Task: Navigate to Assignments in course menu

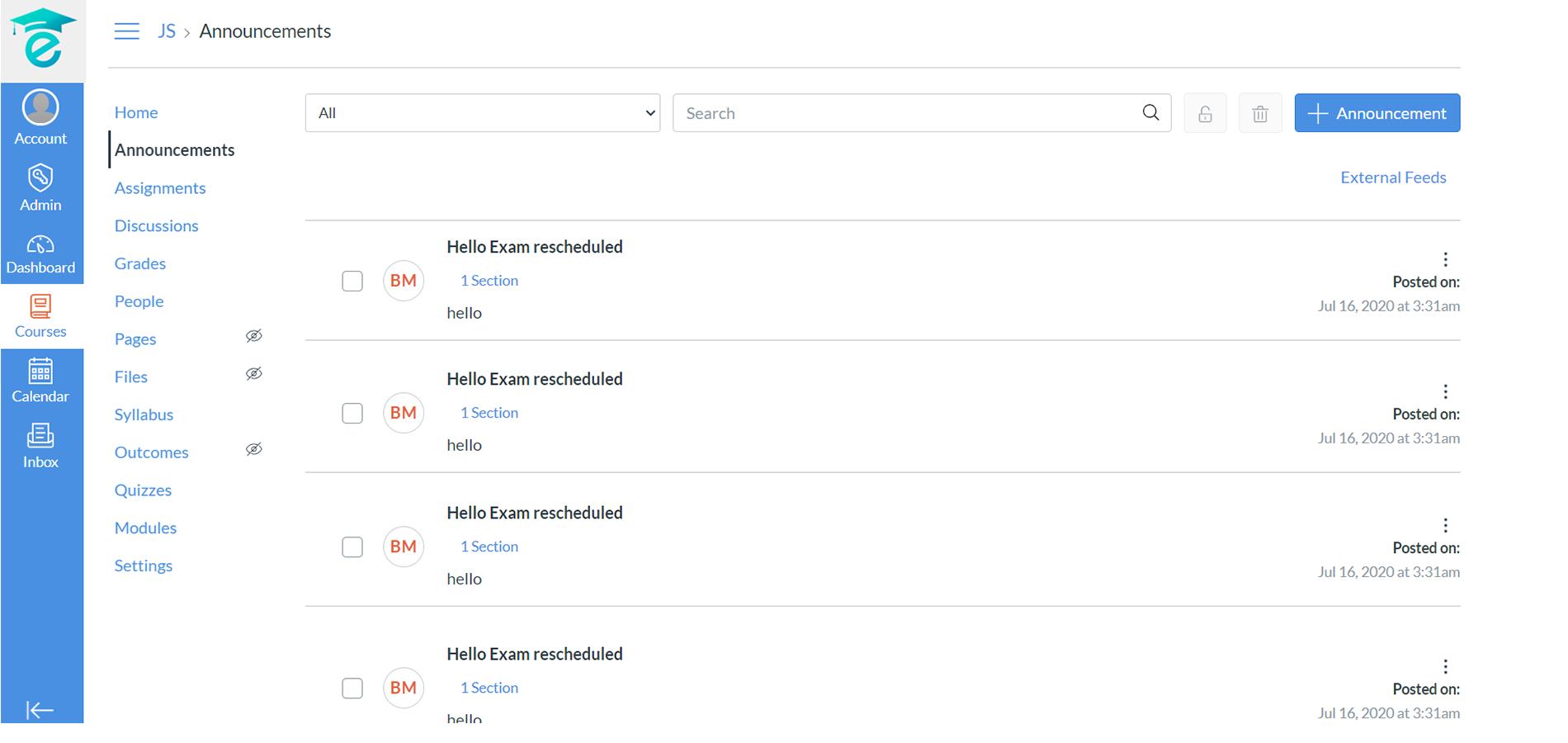Action: click(160, 188)
